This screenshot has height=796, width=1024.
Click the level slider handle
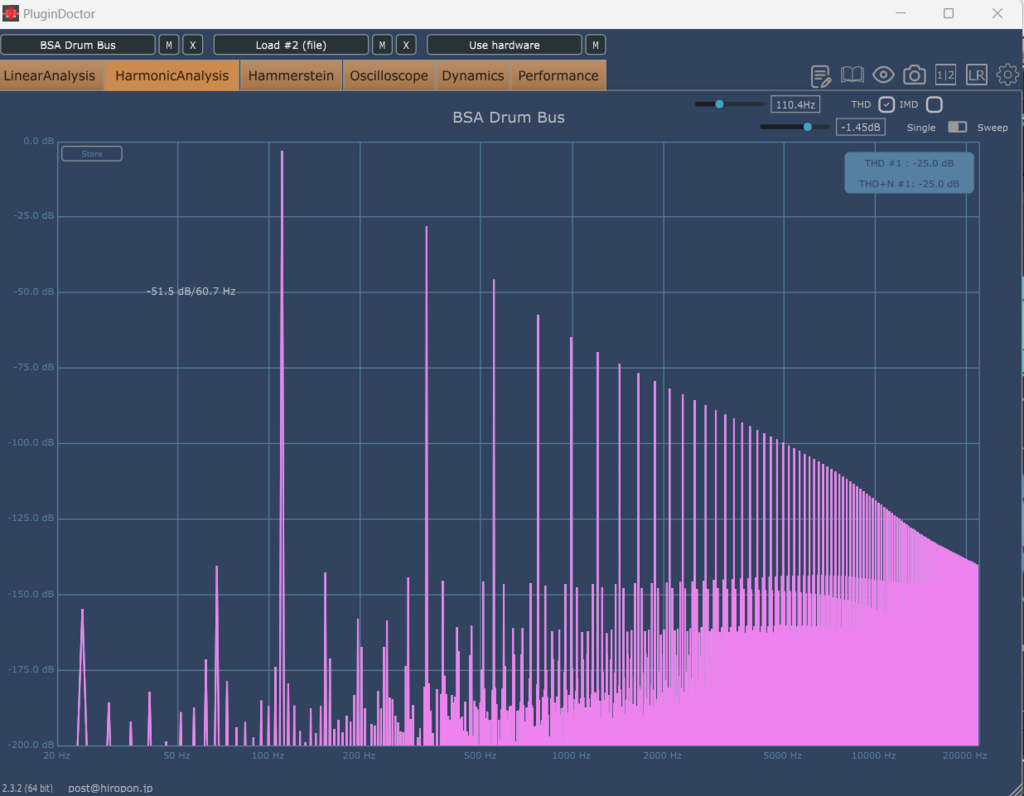pyautogui.click(x=808, y=127)
